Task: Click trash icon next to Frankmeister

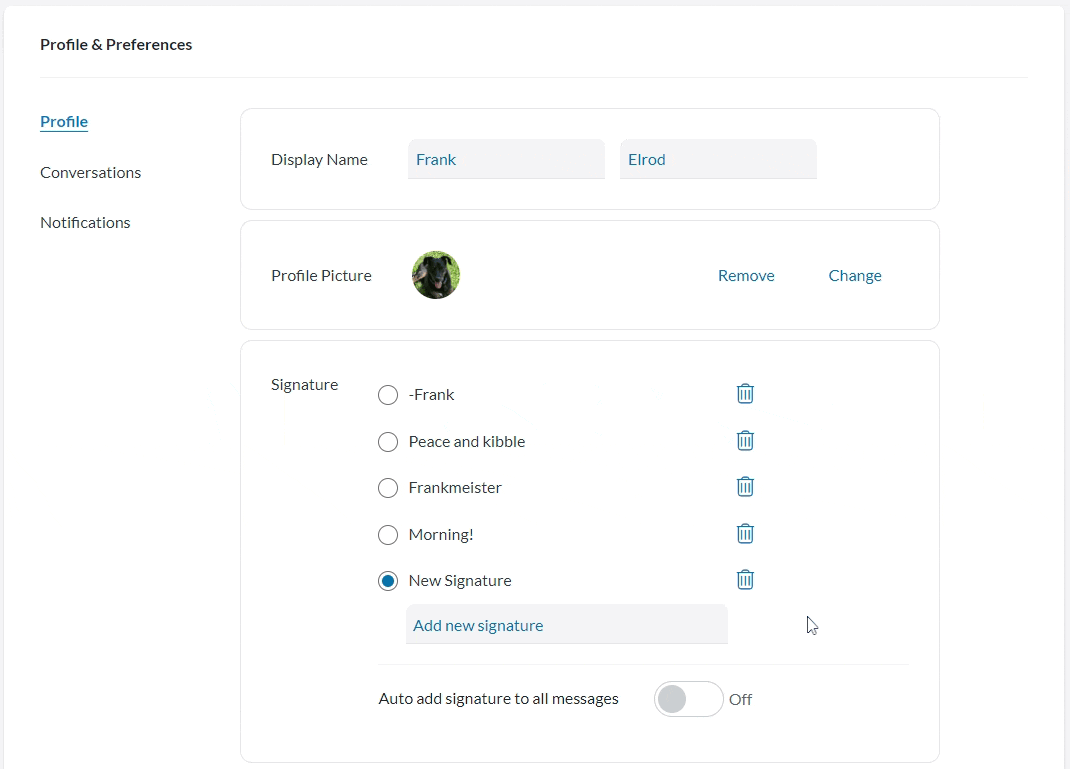Action: 745,487
